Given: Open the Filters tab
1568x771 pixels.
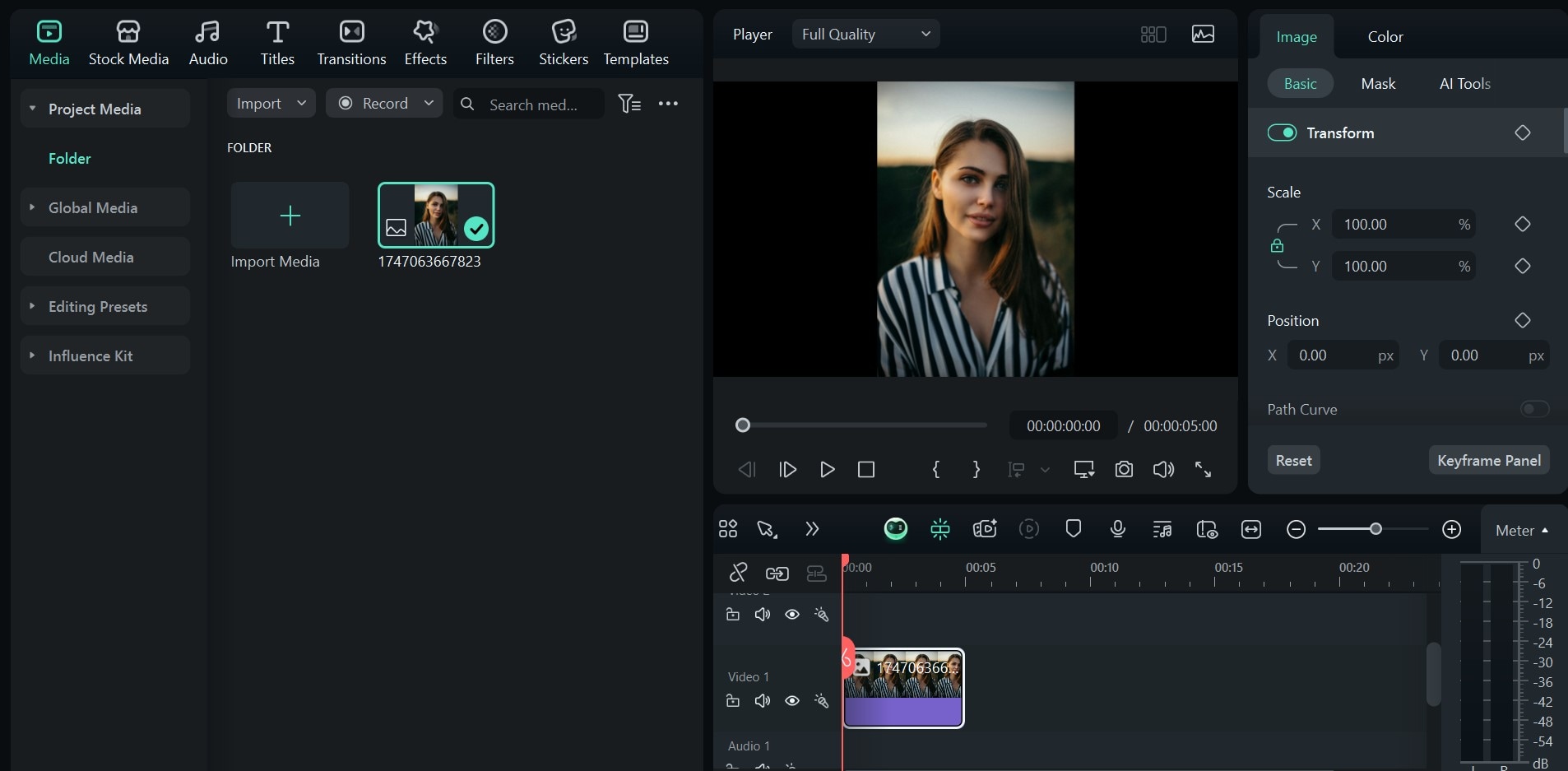Looking at the screenshot, I should 494,43.
